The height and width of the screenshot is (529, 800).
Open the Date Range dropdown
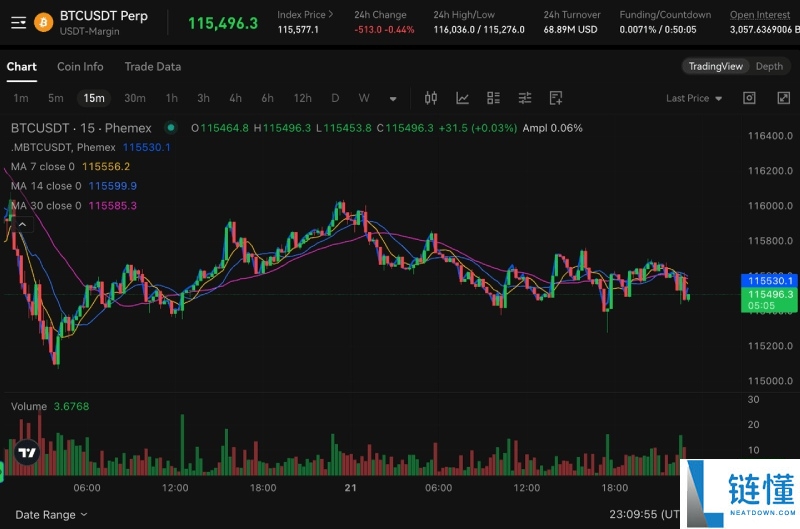[x=51, y=515]
